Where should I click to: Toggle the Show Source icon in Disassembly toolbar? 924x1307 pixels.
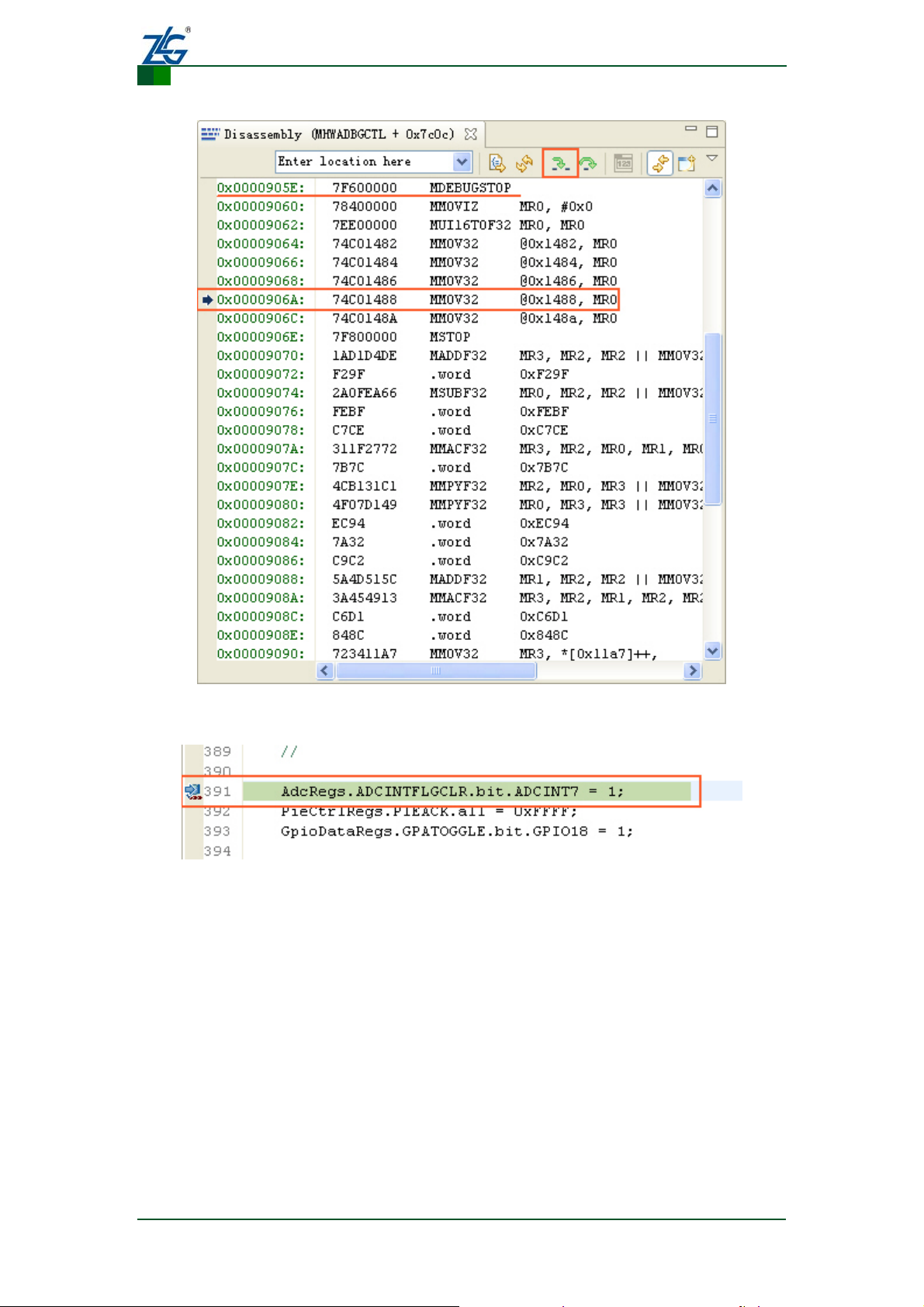pos(624,163)
